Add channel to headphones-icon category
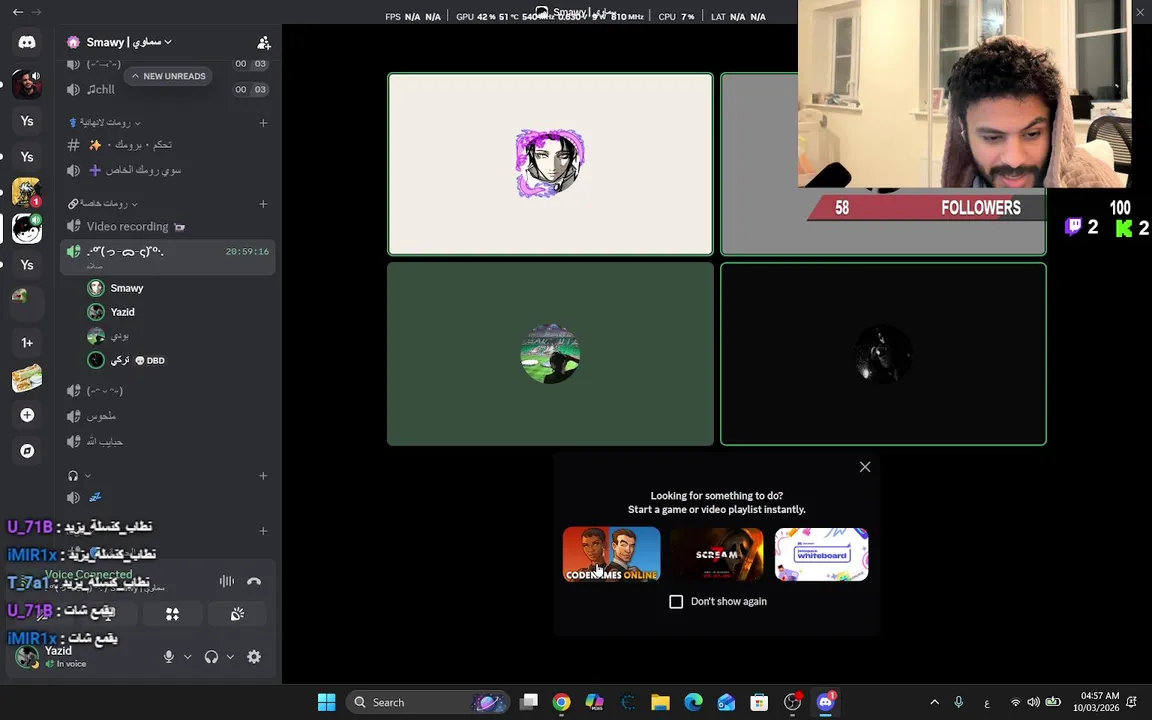1152x720 pixels. [263, 476]
